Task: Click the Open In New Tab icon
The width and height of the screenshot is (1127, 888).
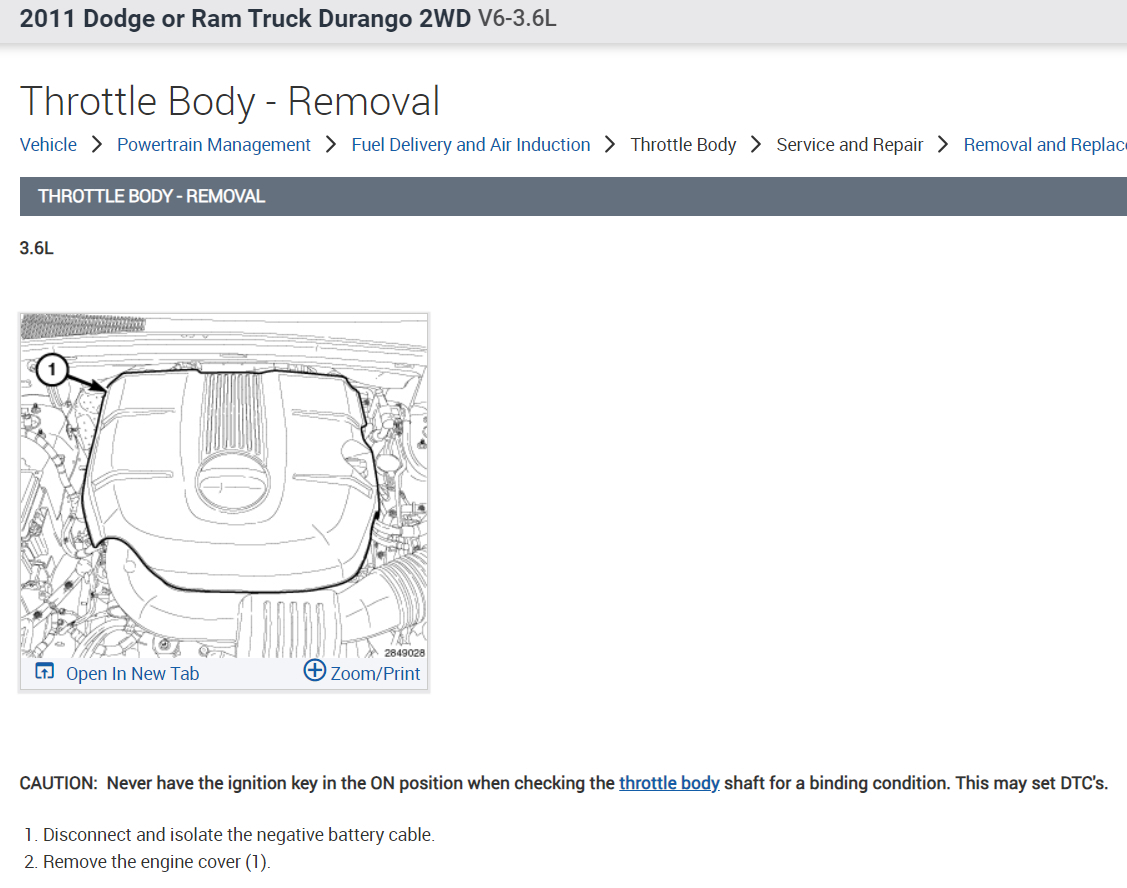Action: point(45,672)
